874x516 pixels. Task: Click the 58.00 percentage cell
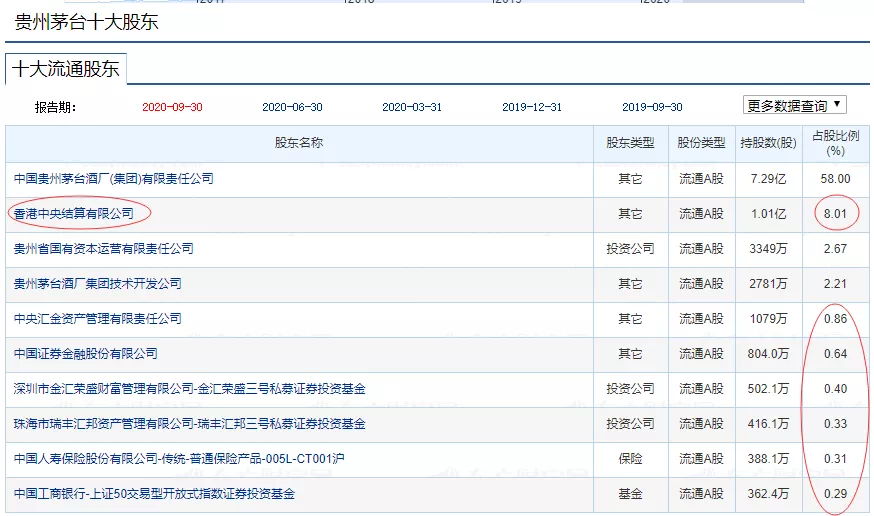click(836, 179)
